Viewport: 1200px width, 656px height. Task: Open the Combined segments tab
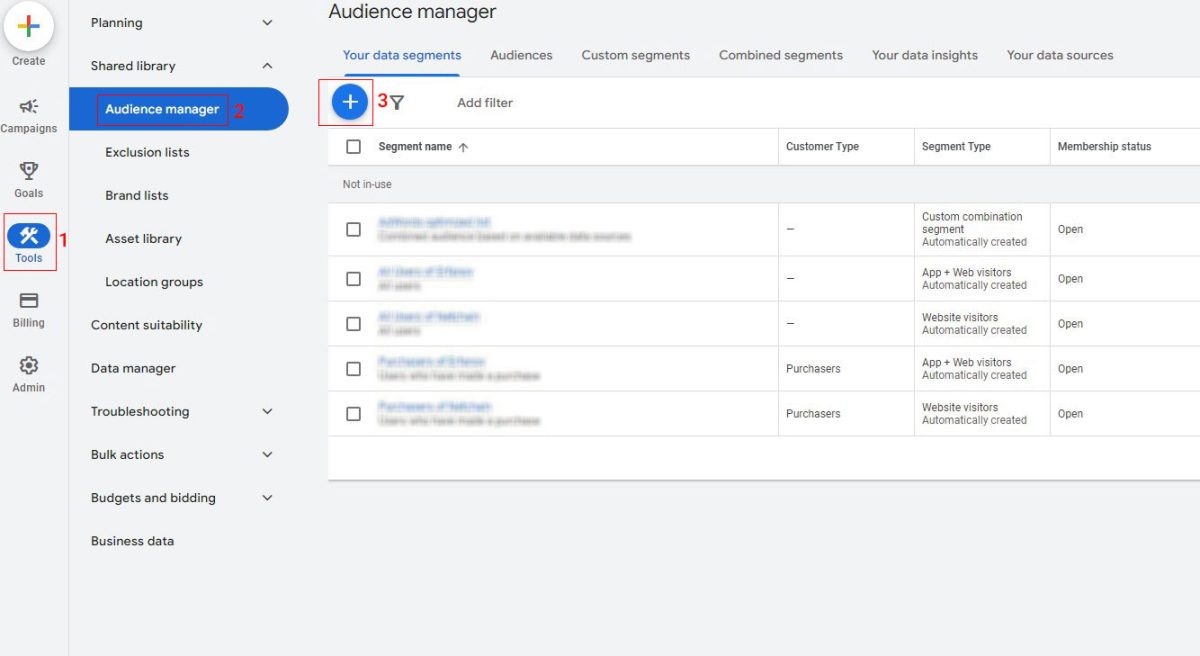coord(781,55)
